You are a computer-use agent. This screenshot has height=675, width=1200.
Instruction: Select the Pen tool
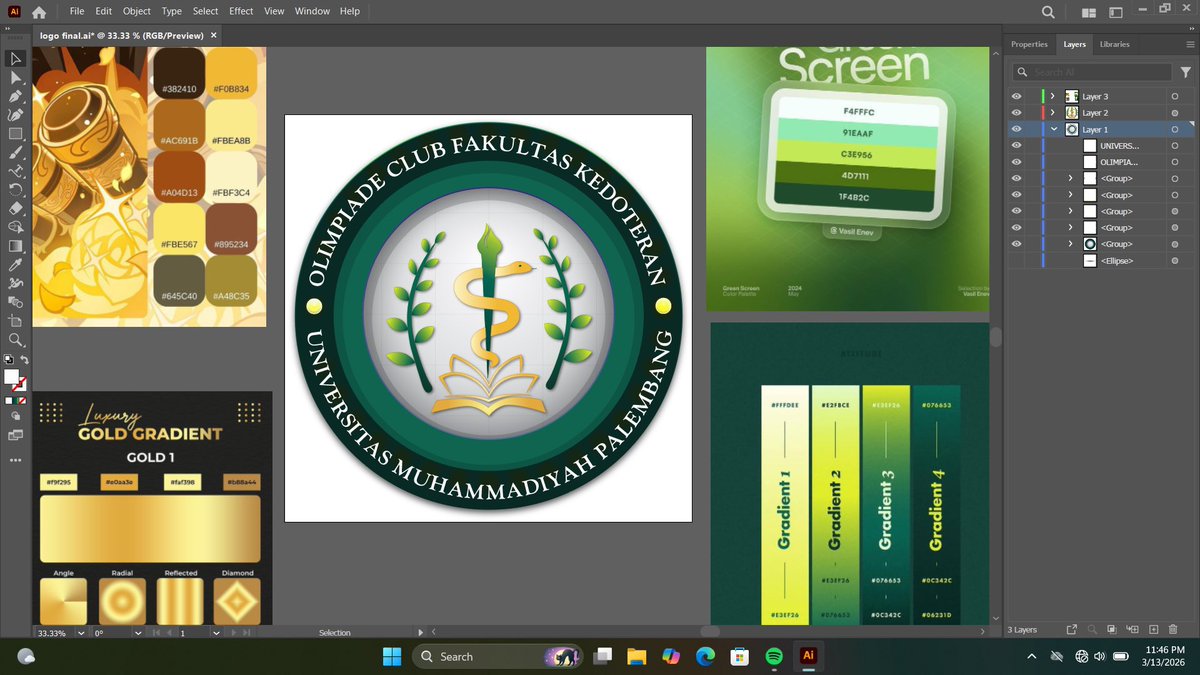(16, 97)
